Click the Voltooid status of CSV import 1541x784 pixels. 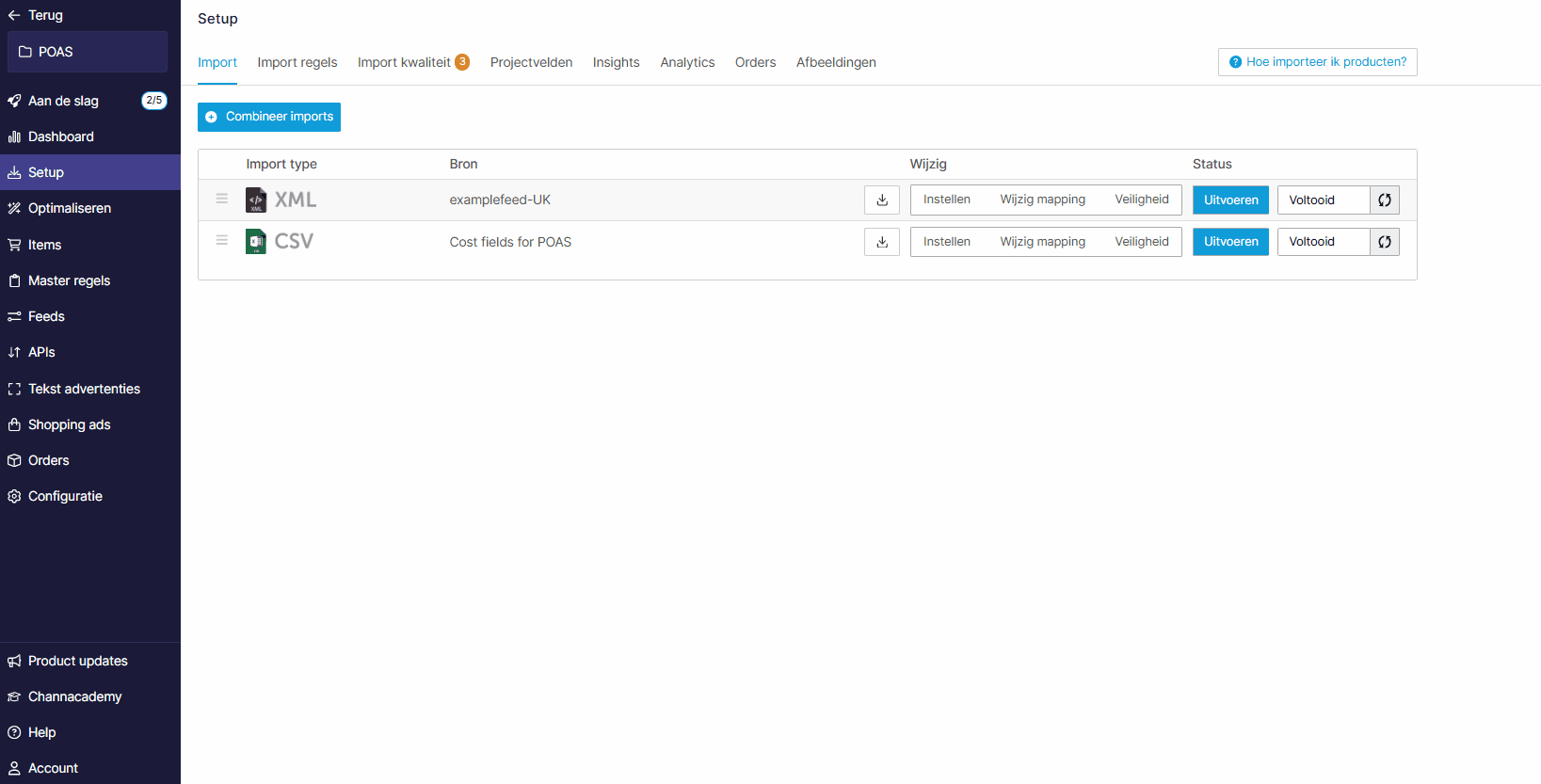click(1324, 242)
